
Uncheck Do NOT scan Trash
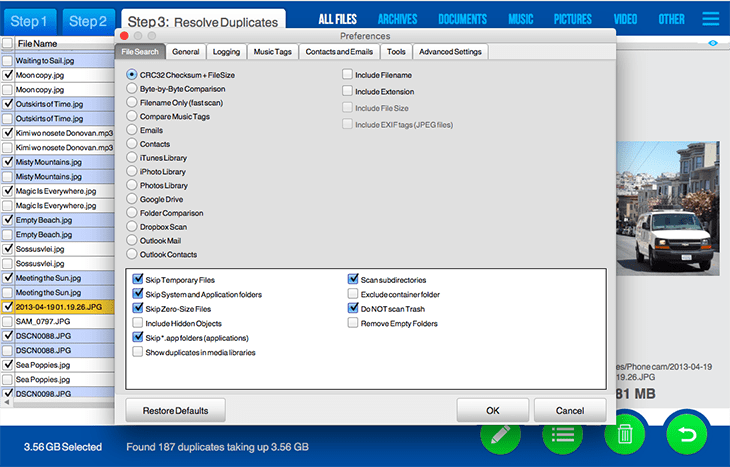pyautogui.click(x=353, y=308)
